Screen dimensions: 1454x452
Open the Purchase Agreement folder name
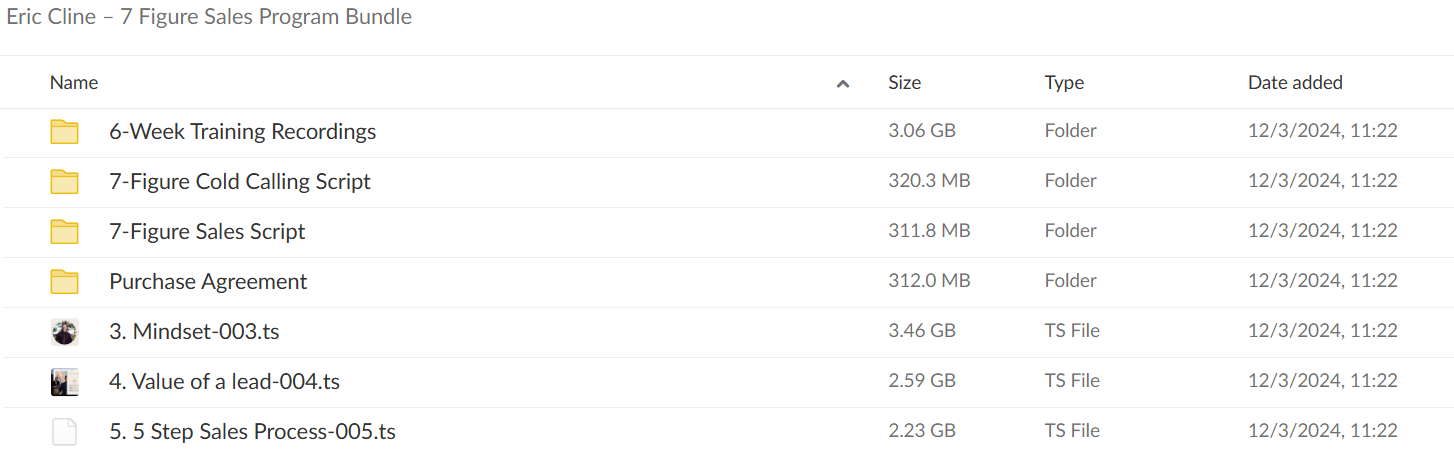[x=208, y=282]
